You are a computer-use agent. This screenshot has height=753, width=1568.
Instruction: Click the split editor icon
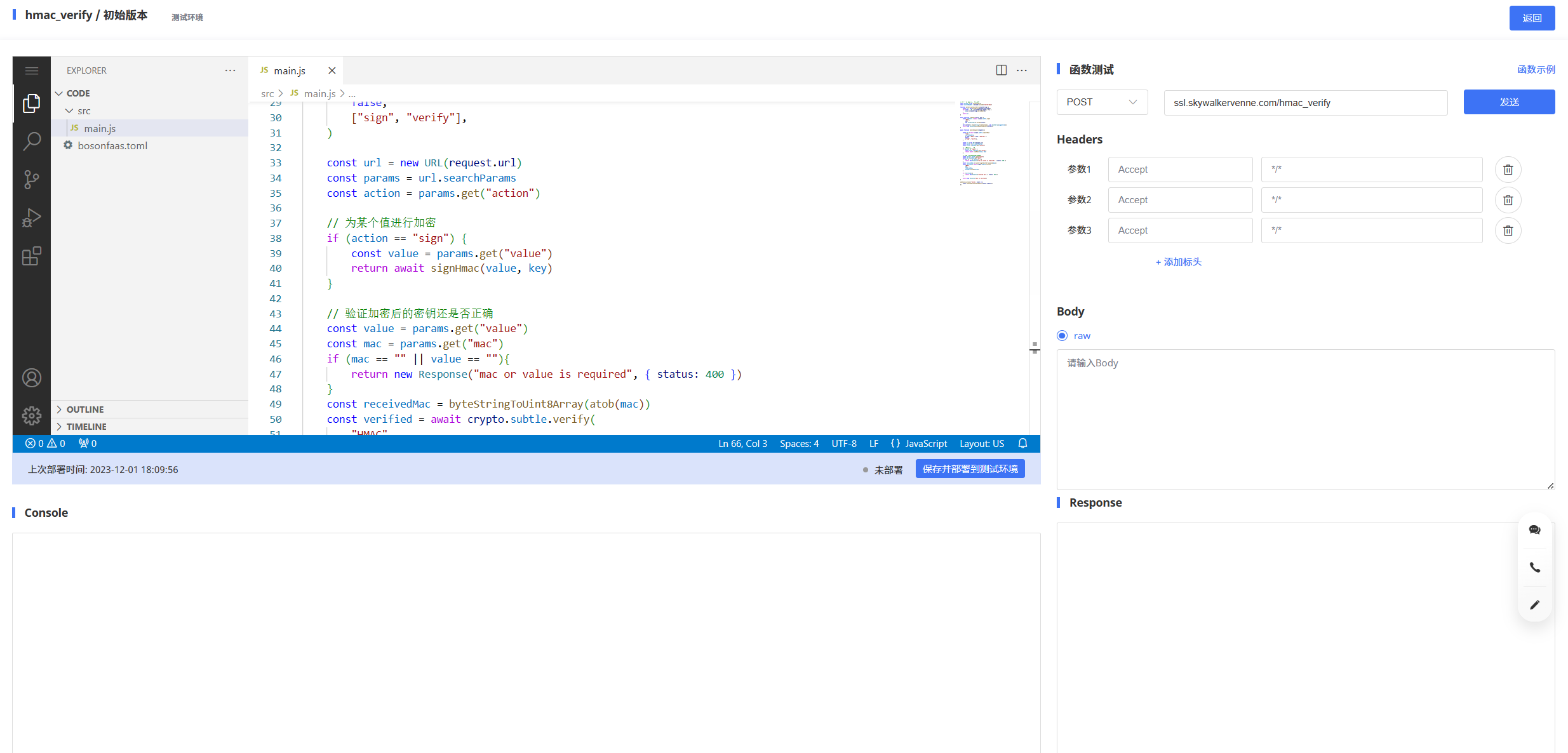point(1001,70)
